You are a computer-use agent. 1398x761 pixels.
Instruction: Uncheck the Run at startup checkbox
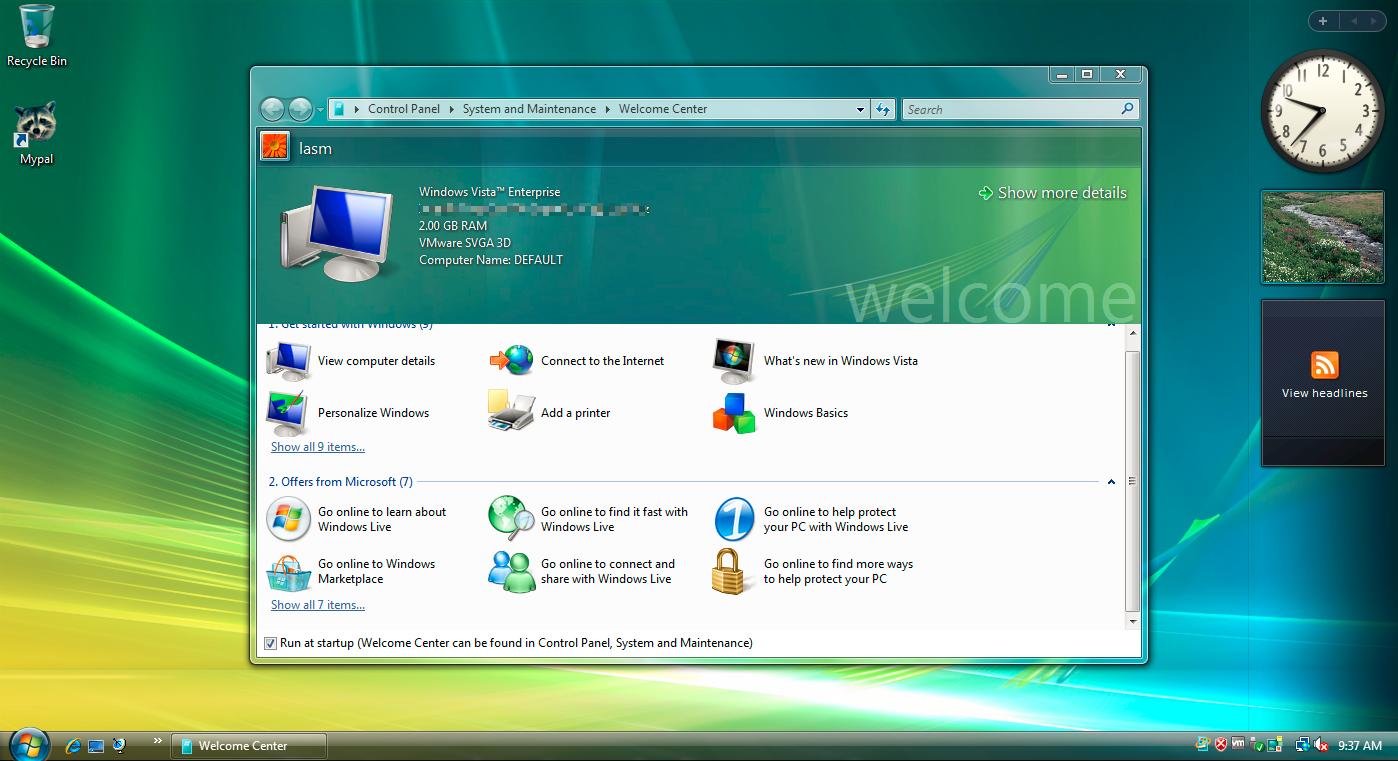pos(270,643)
